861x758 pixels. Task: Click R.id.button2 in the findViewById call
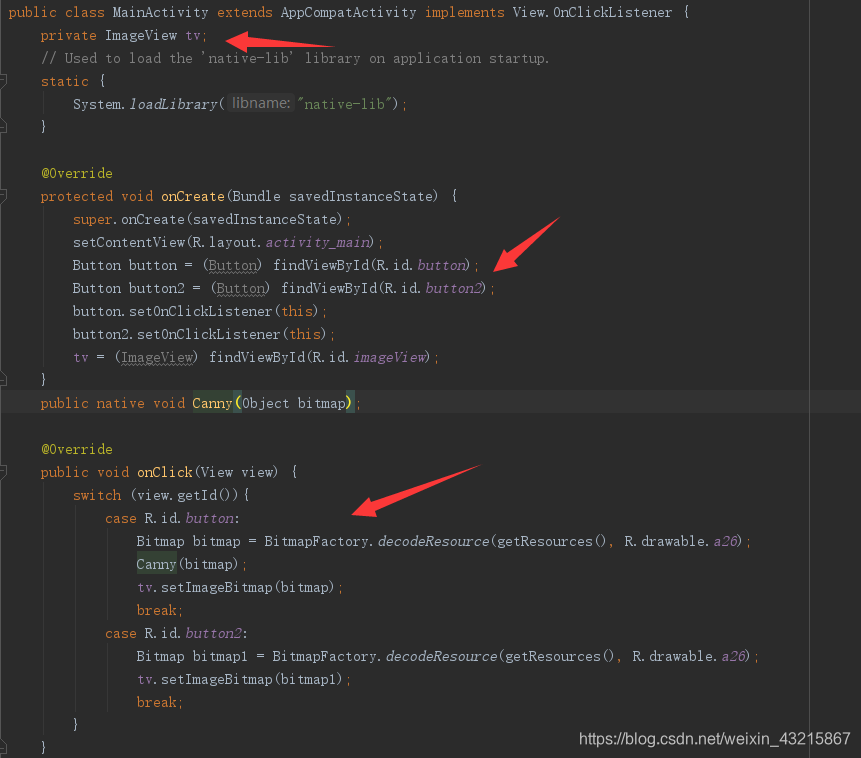point(433,288)
